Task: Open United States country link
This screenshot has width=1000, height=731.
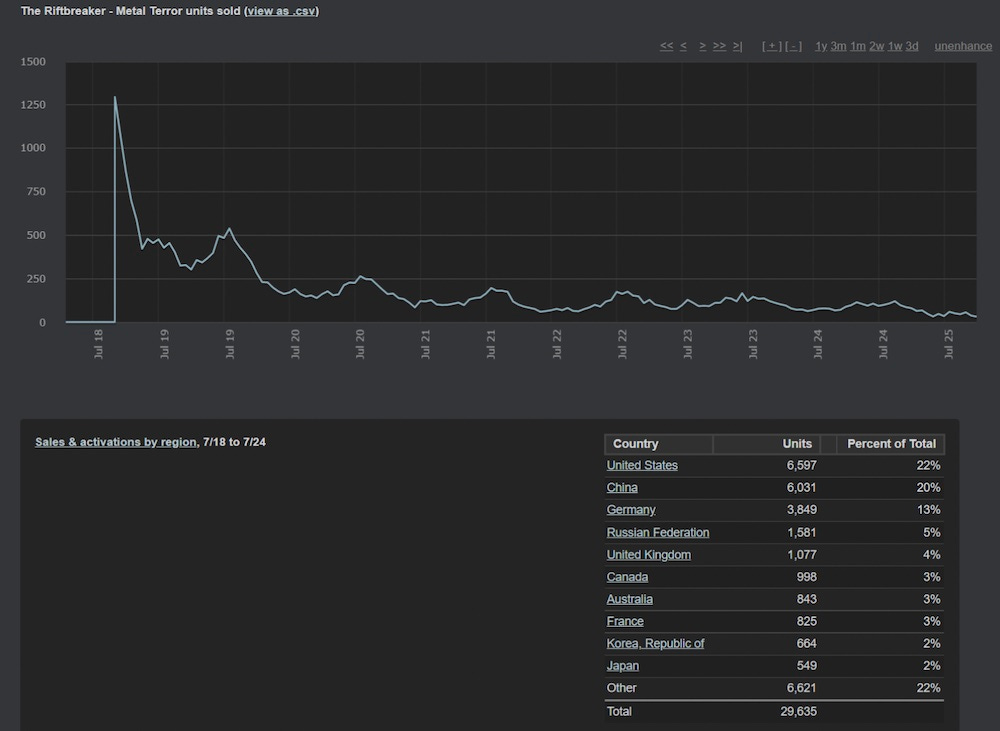Action: (x=642, y=465)
